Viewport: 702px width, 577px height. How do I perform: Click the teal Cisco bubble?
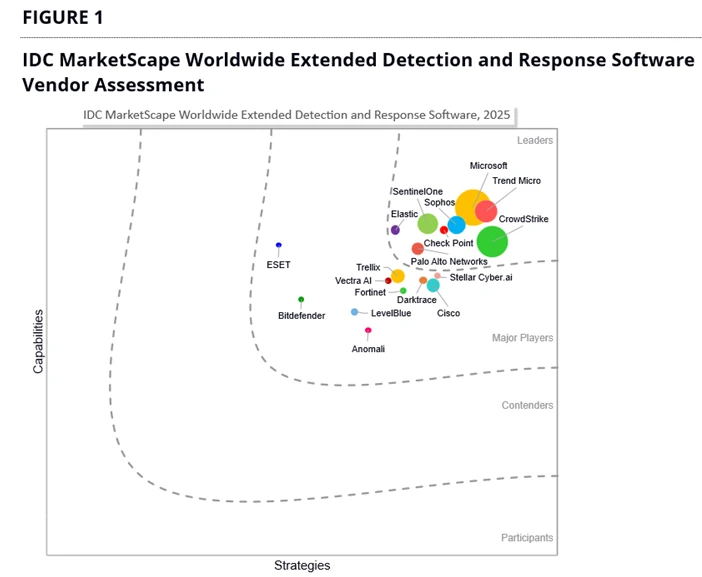pyautogui.click(x=433, y=285)
